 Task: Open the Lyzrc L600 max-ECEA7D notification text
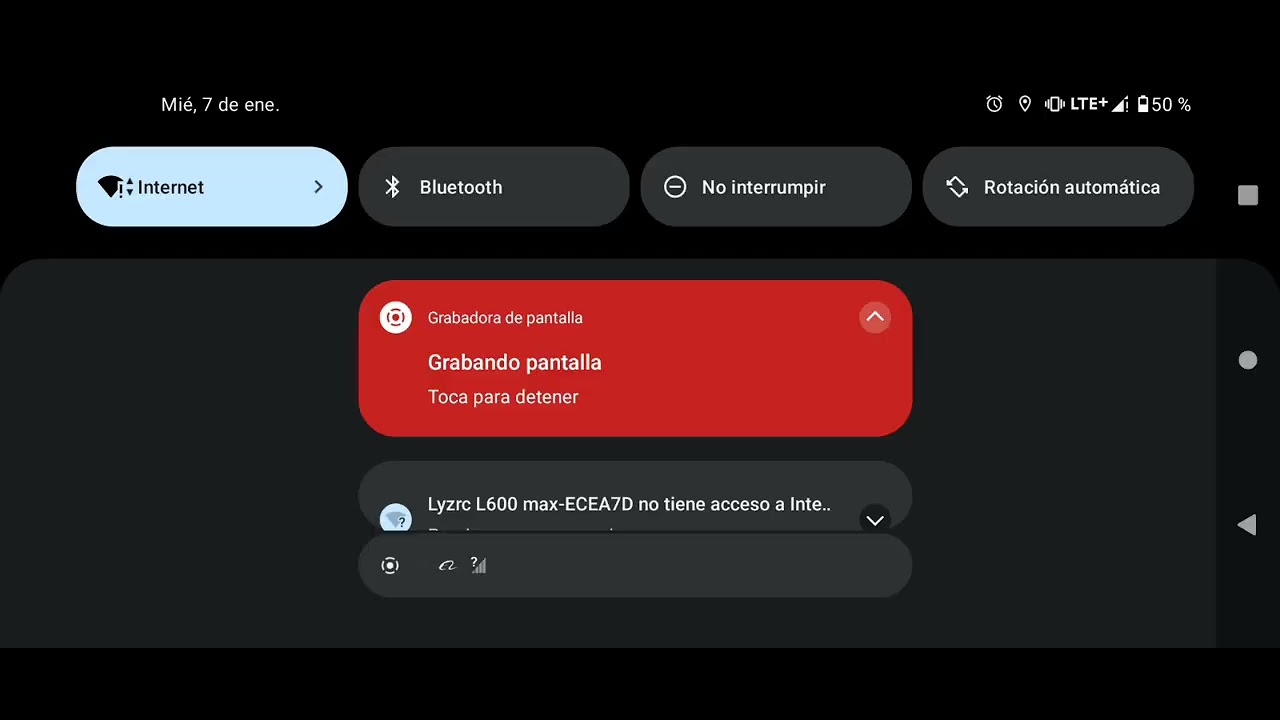(x=629, y=504)
